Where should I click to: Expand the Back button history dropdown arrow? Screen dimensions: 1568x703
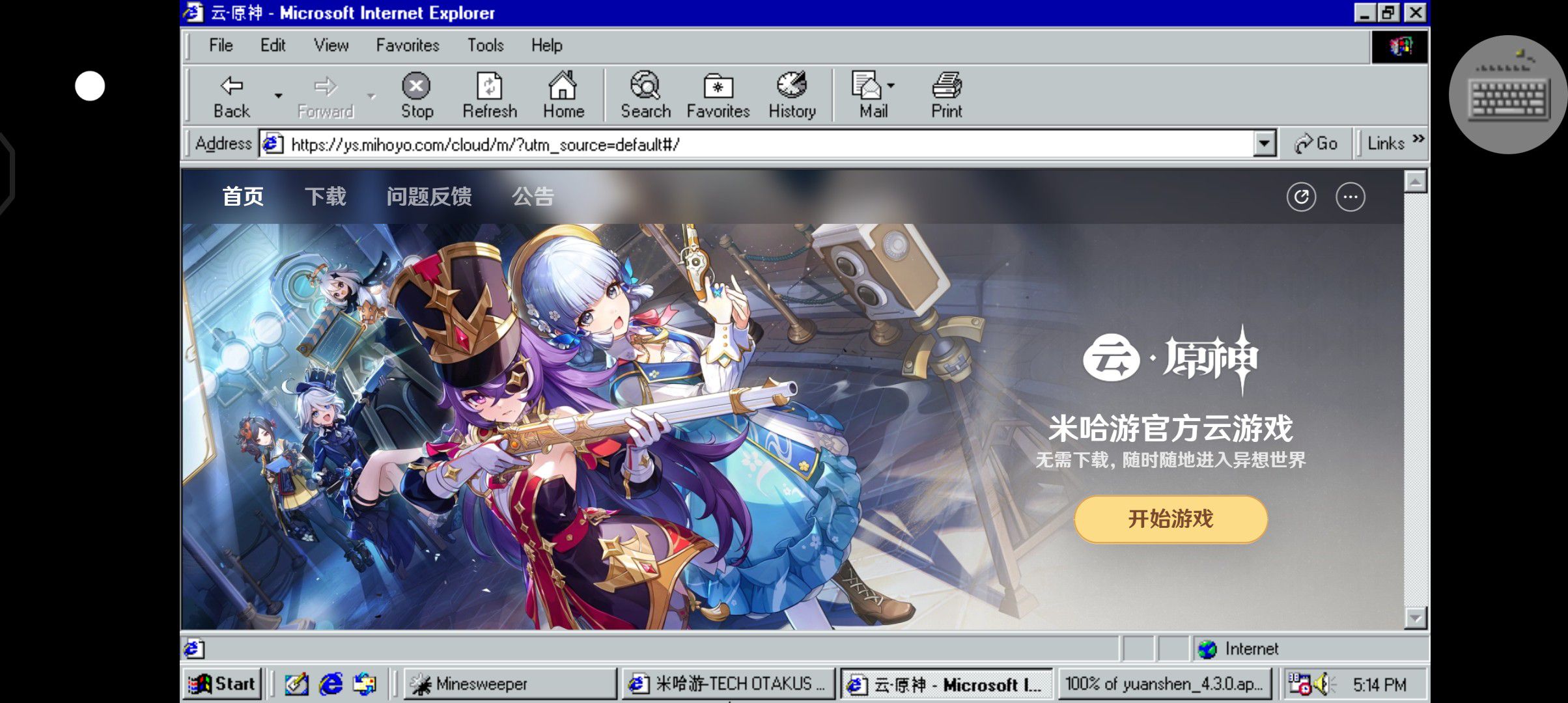279,96
